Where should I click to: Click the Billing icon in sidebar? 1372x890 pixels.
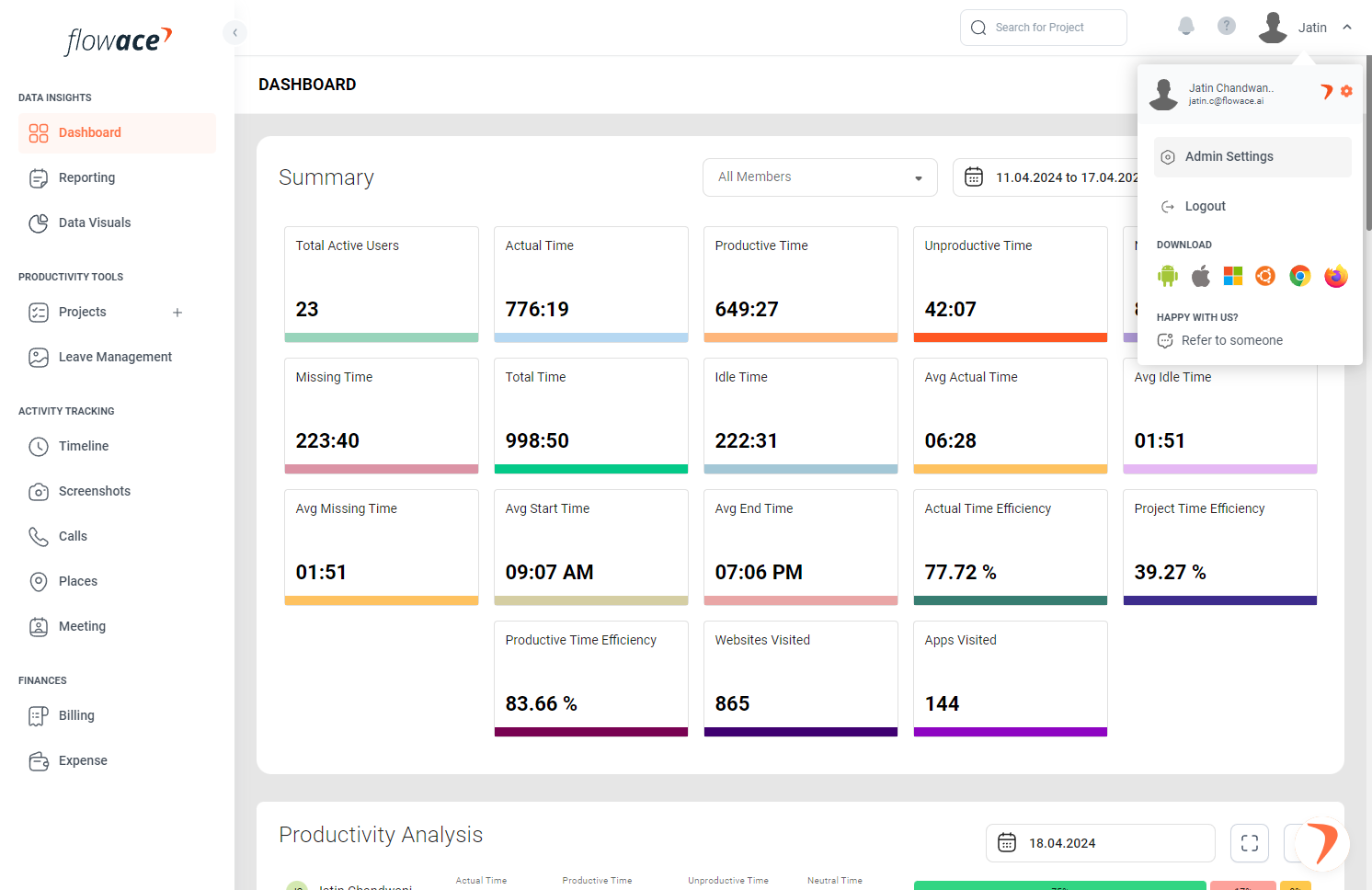pos(39,716)
